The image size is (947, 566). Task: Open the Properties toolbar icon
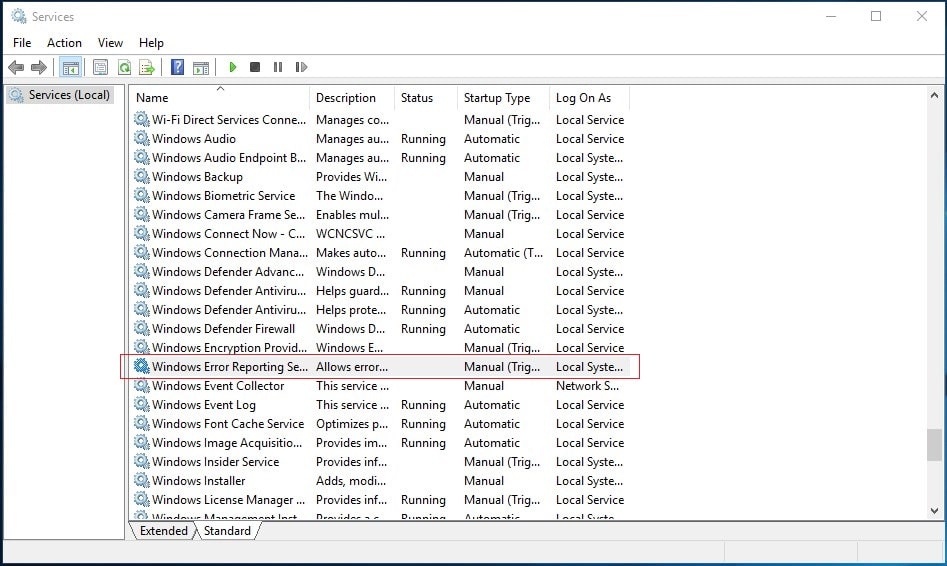[100, 67]
